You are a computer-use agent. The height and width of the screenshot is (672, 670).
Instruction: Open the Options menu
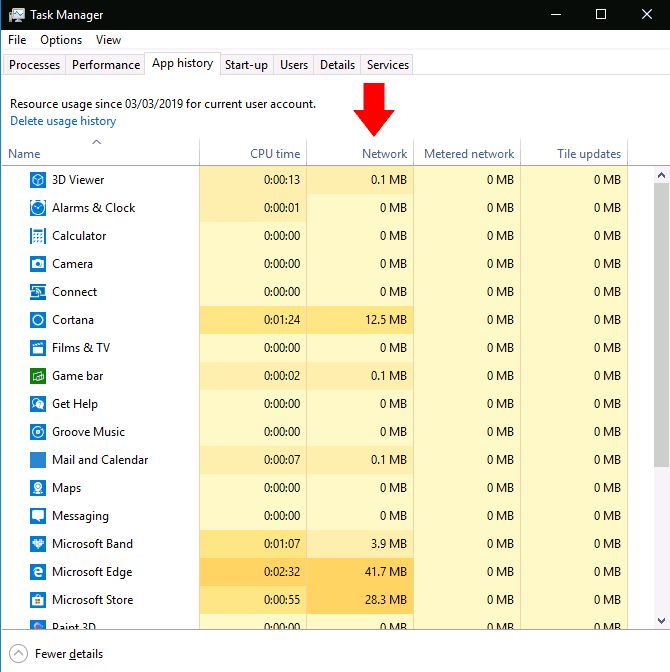click(x=61, y=40)
